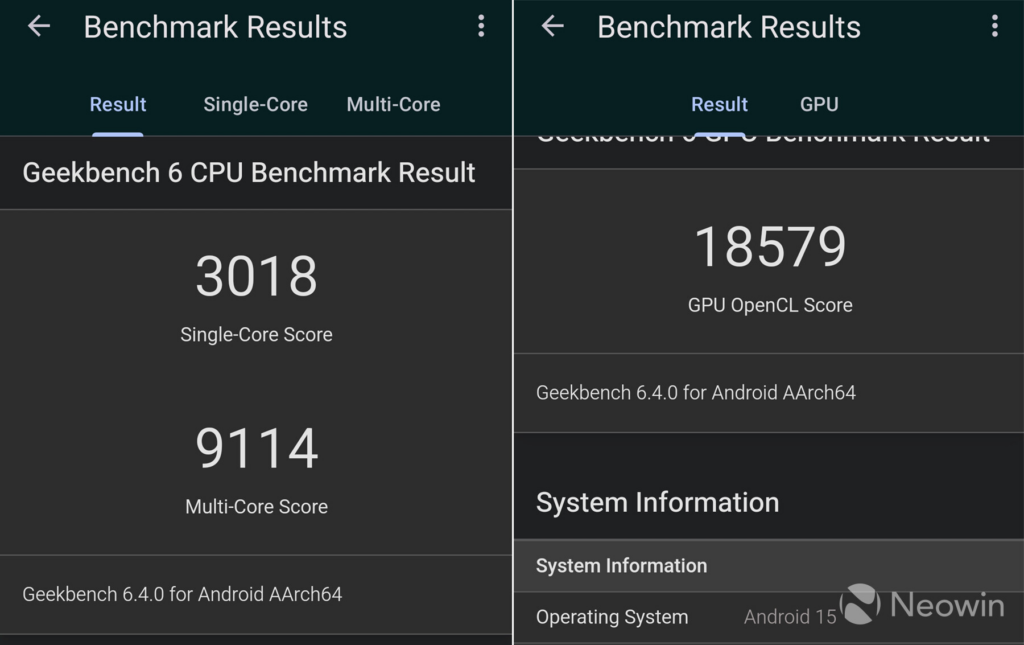Switch to the GPU tab
Viewport: 1024px width, 645px height.
pyautogui.click(x=819, y=104)
